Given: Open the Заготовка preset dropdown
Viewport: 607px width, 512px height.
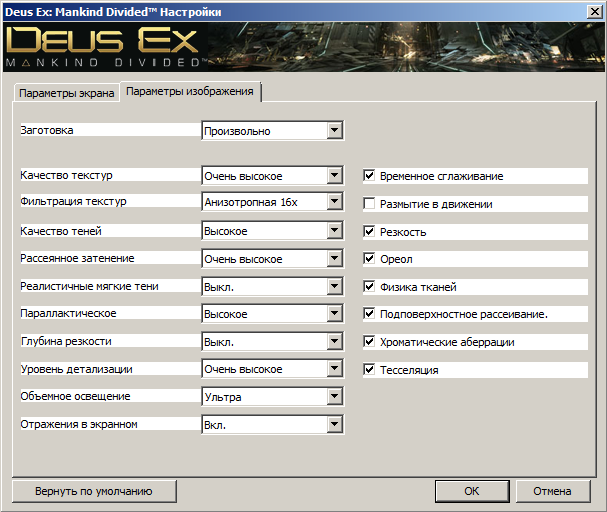Looking at the screenshot, I should click(x=273, y=131).
